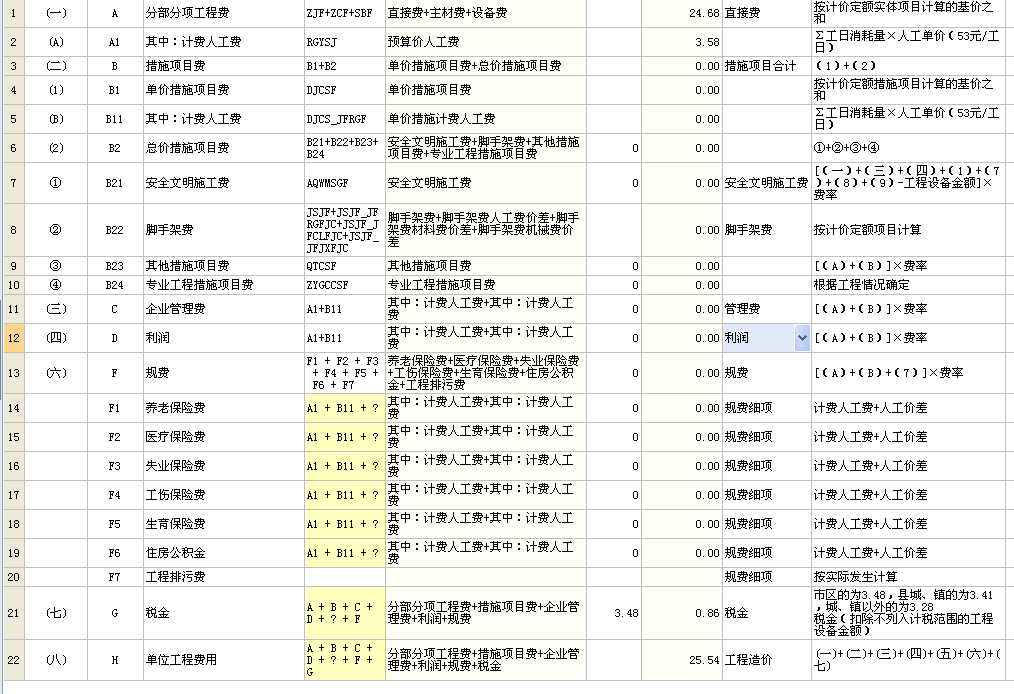Click the name cell 措施项目费
1014x694 pixels.
coord(224,66)
